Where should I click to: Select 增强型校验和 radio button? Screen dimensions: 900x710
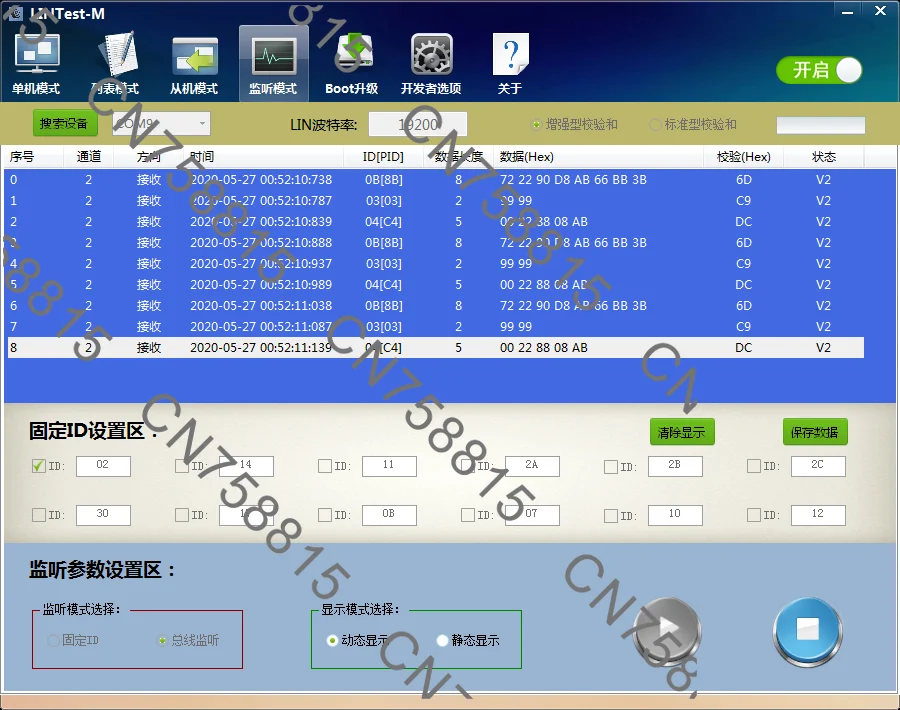[x=536, y=125]
